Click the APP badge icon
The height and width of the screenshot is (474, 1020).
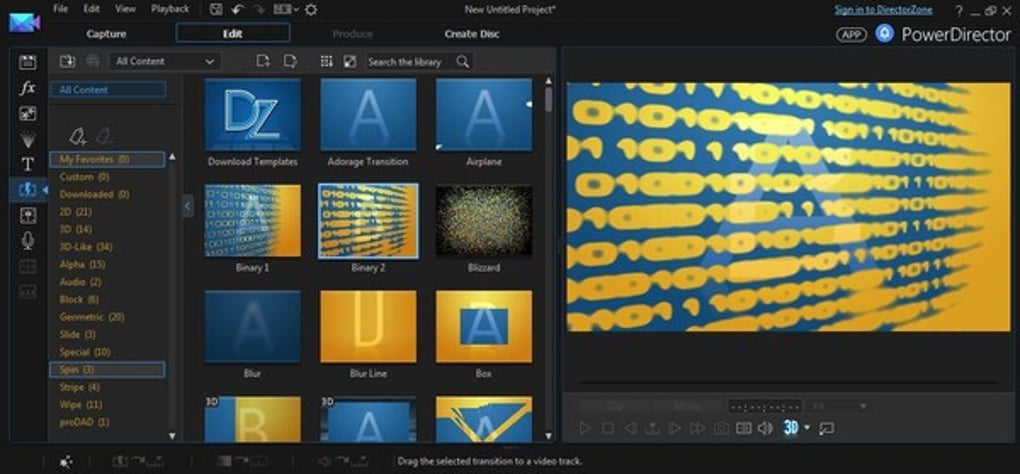[x=851, y=35]
